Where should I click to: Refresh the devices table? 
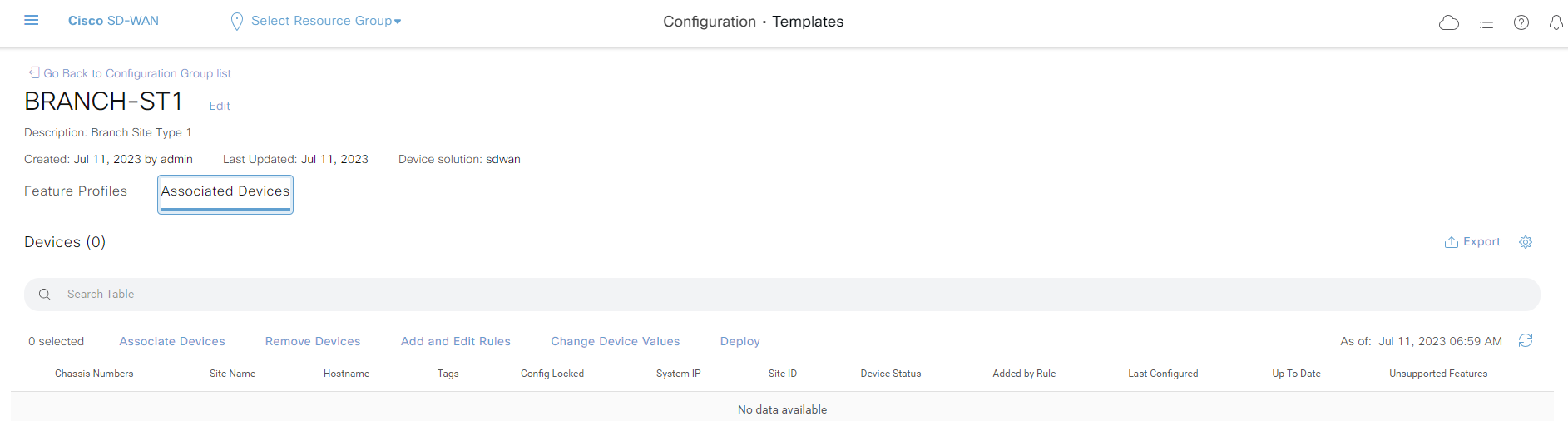pyautogui.click(x=1526, y=340)
